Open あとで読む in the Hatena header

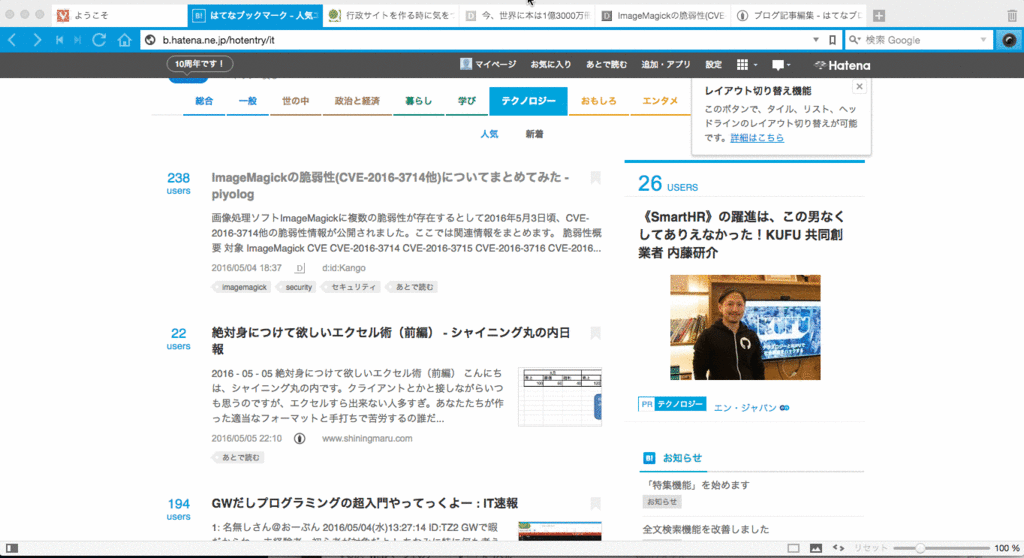(x=606, y=64)
